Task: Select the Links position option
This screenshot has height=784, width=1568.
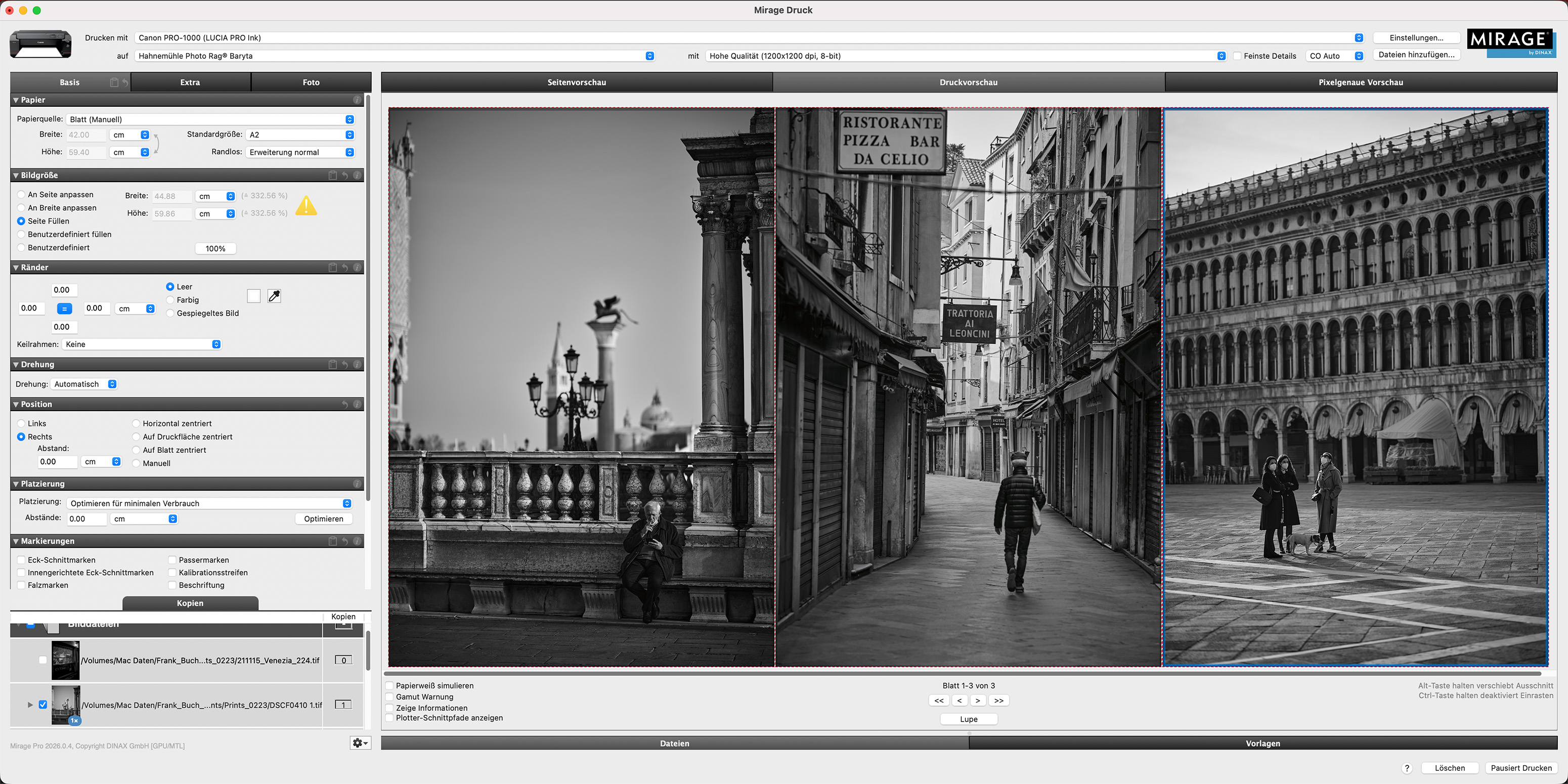Action: click(x=21, y=424)
